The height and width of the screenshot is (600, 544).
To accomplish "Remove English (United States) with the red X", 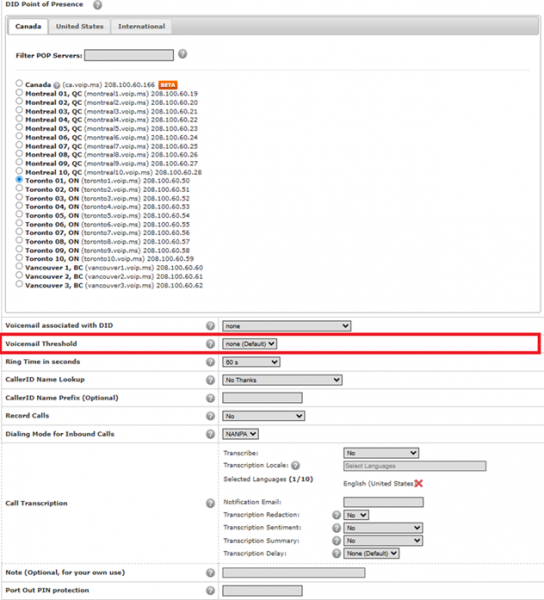I will point(419,483).
